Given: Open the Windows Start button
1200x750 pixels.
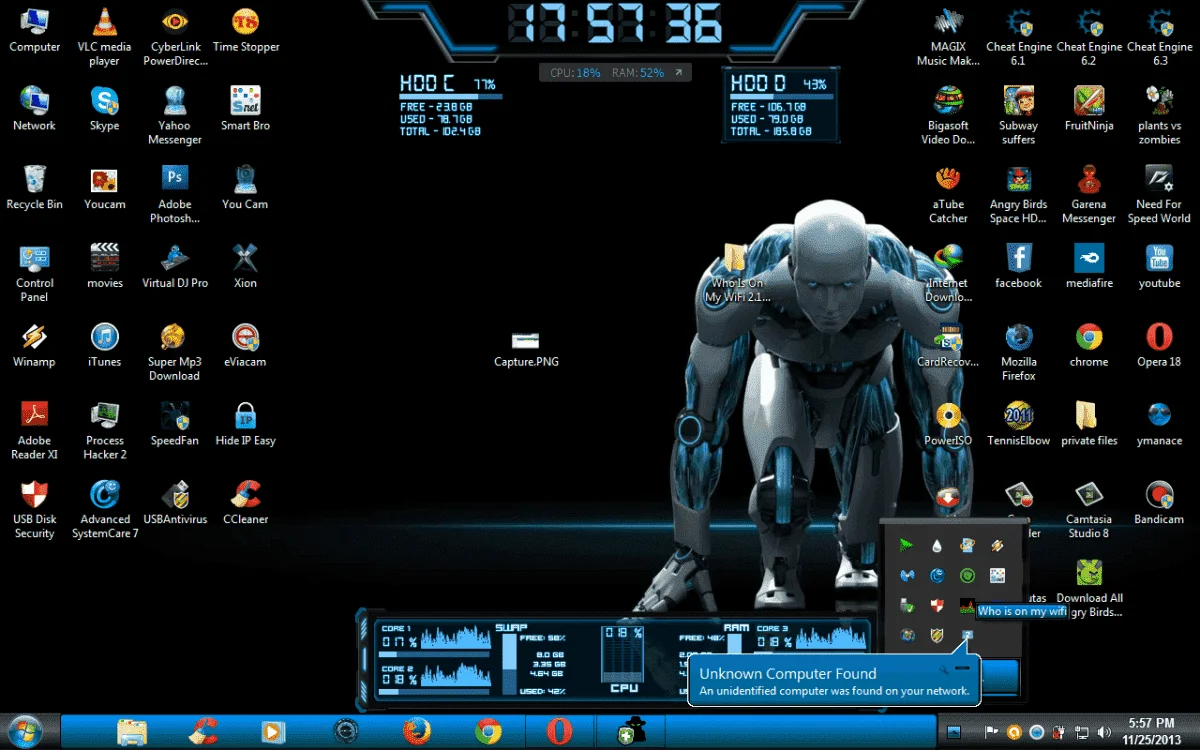Looking at the screenshot, I should pos(26,732).
